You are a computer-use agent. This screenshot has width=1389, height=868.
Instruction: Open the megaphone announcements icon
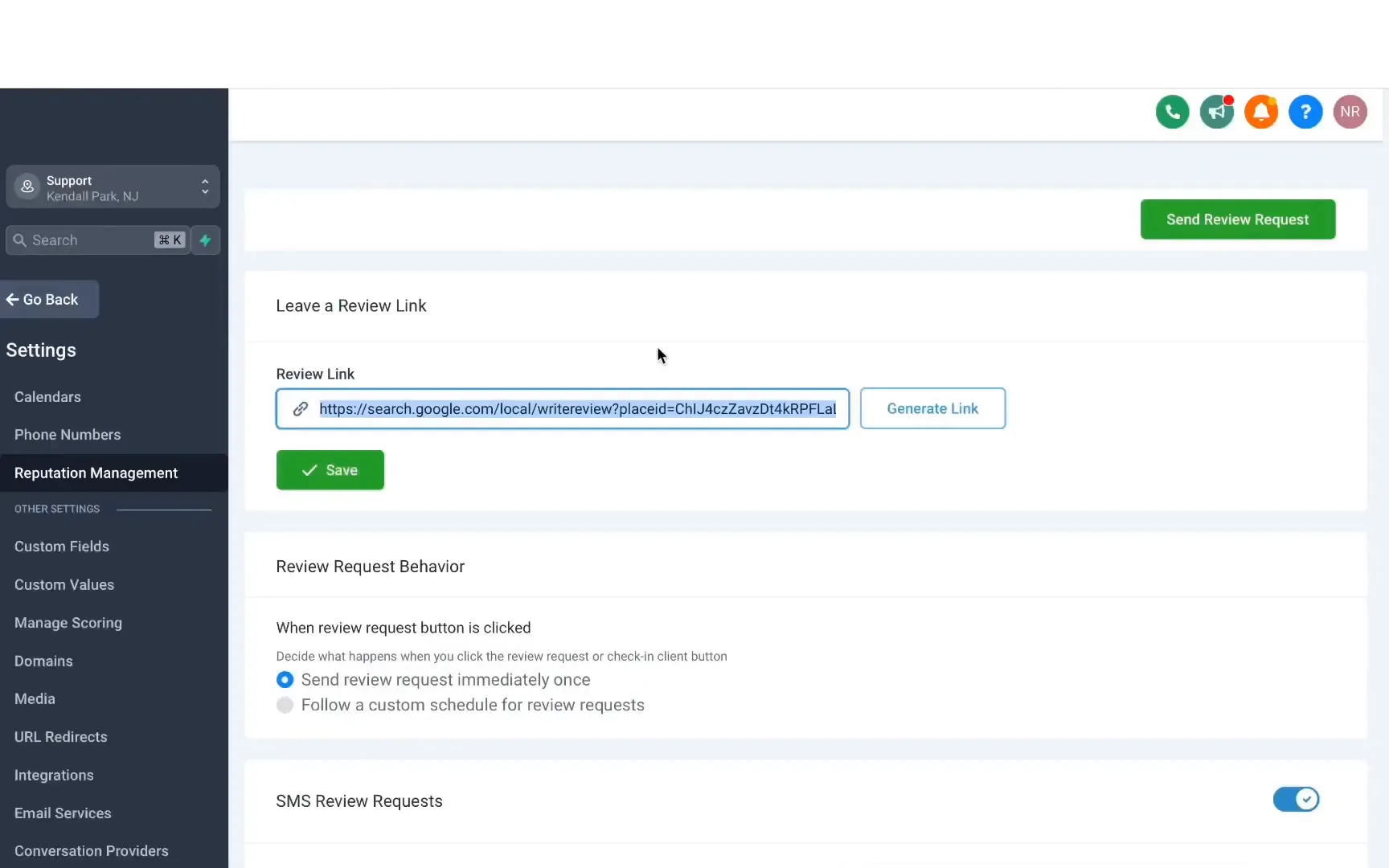[x=1216, y=112]
